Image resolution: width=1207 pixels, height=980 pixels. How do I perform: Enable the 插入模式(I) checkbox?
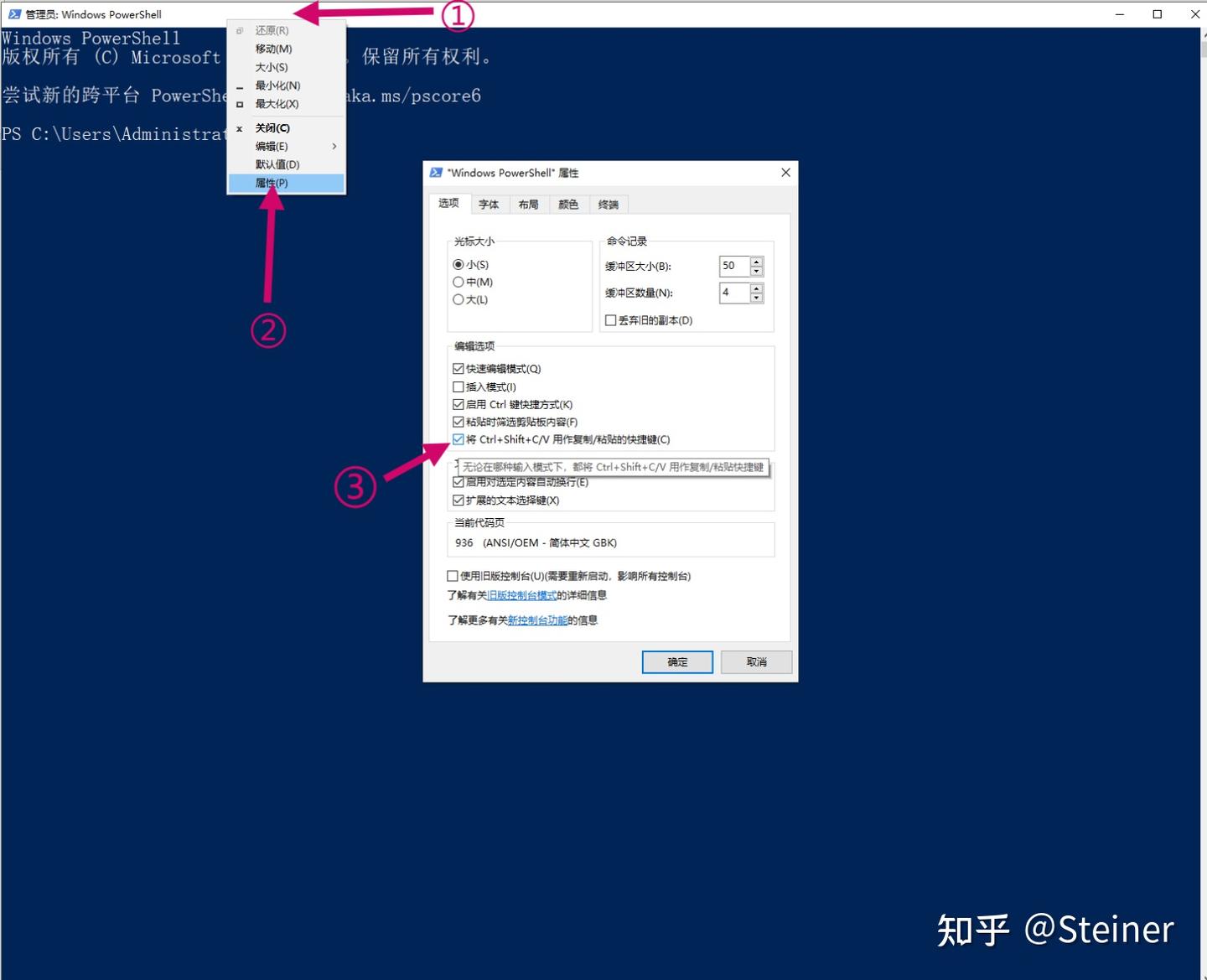click(458, 386)
